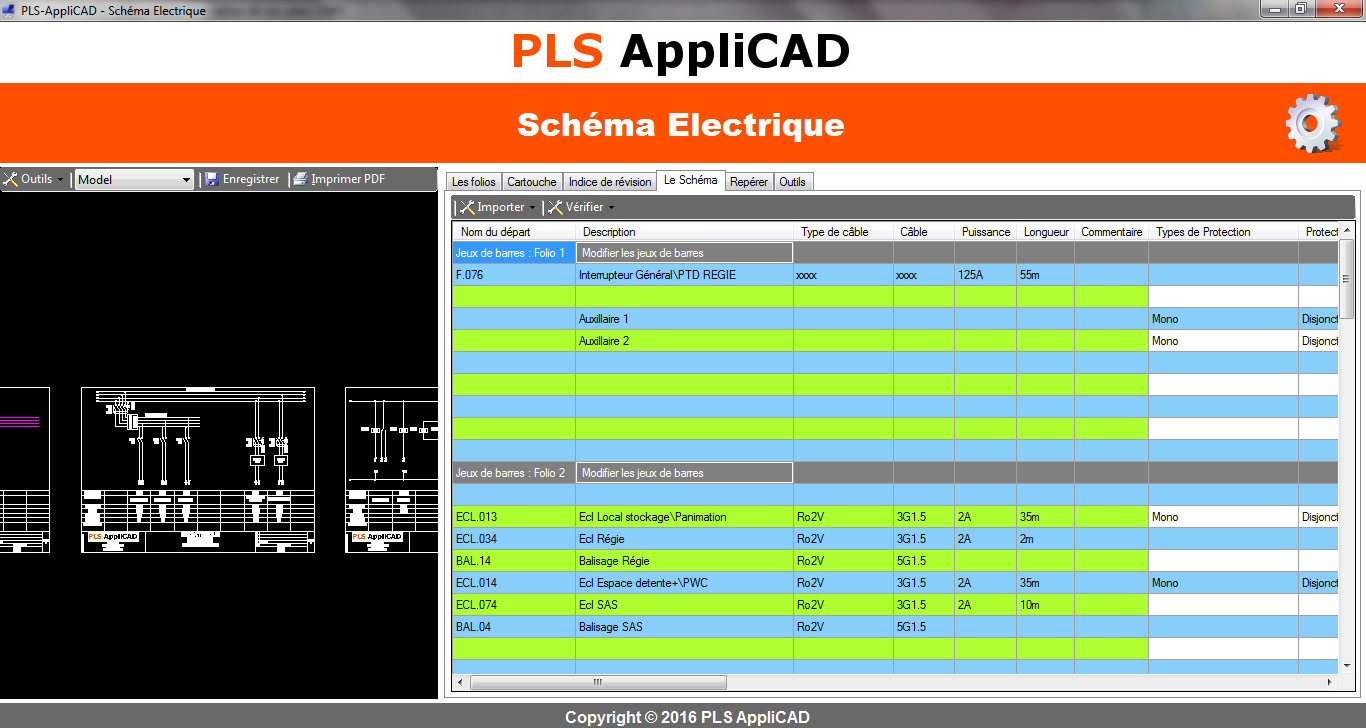The image size is (1366, 728).
Task: Click Modifier les jeux de barres for Folio 2
Action: 684,473
